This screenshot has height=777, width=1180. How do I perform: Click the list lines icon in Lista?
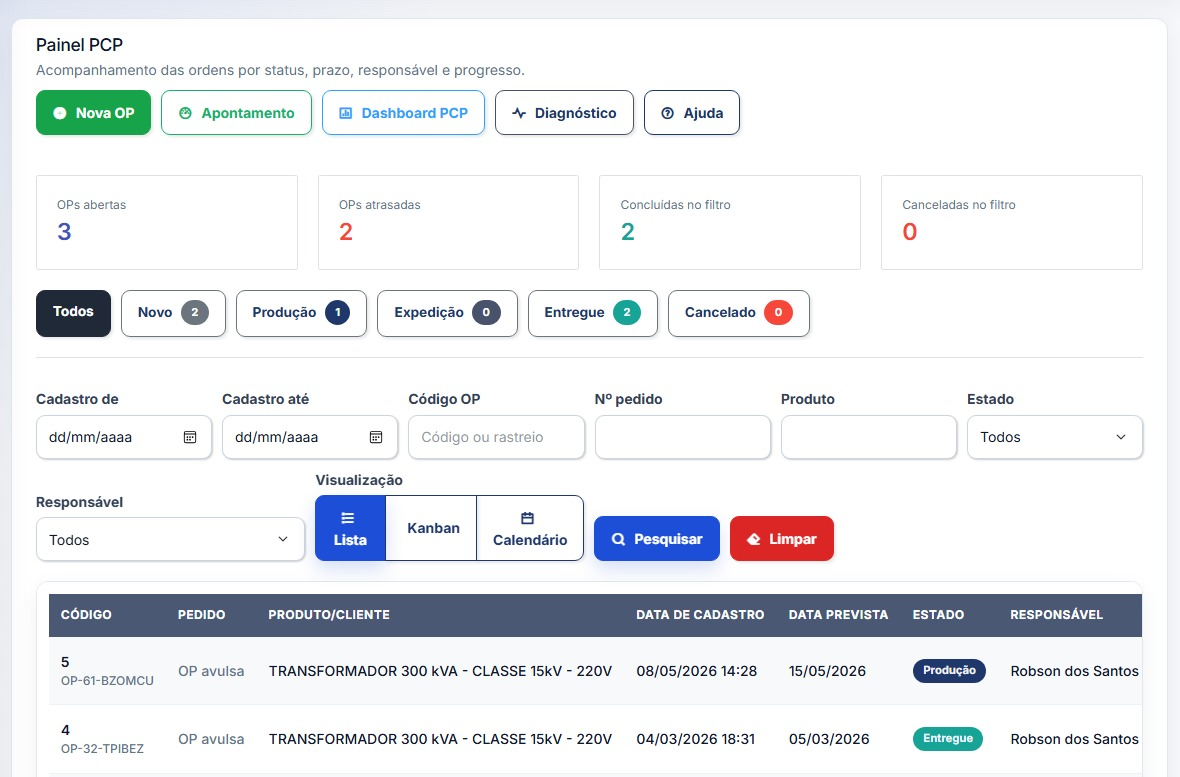tap(348, 518)
